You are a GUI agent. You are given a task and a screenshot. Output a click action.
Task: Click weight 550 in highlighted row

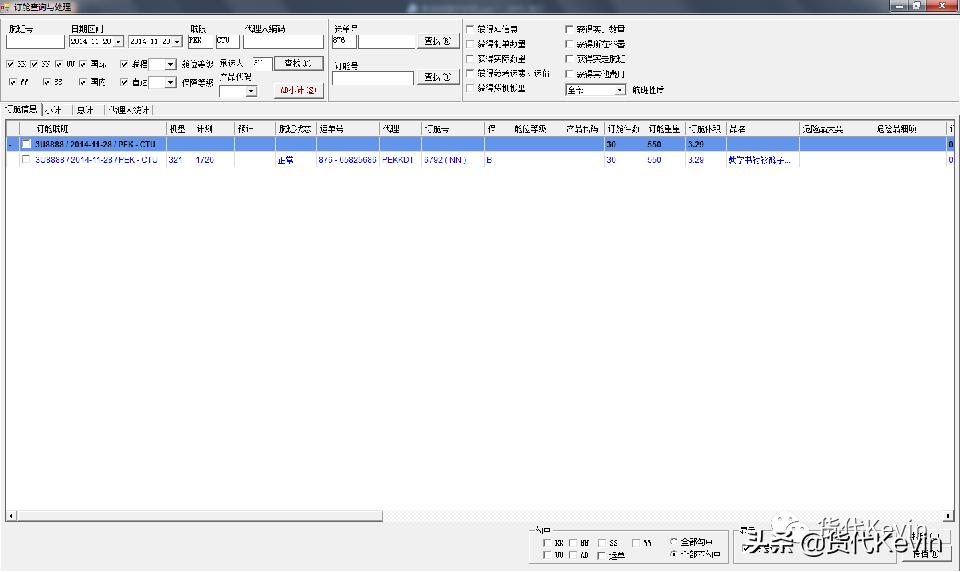tap(654, 145)
